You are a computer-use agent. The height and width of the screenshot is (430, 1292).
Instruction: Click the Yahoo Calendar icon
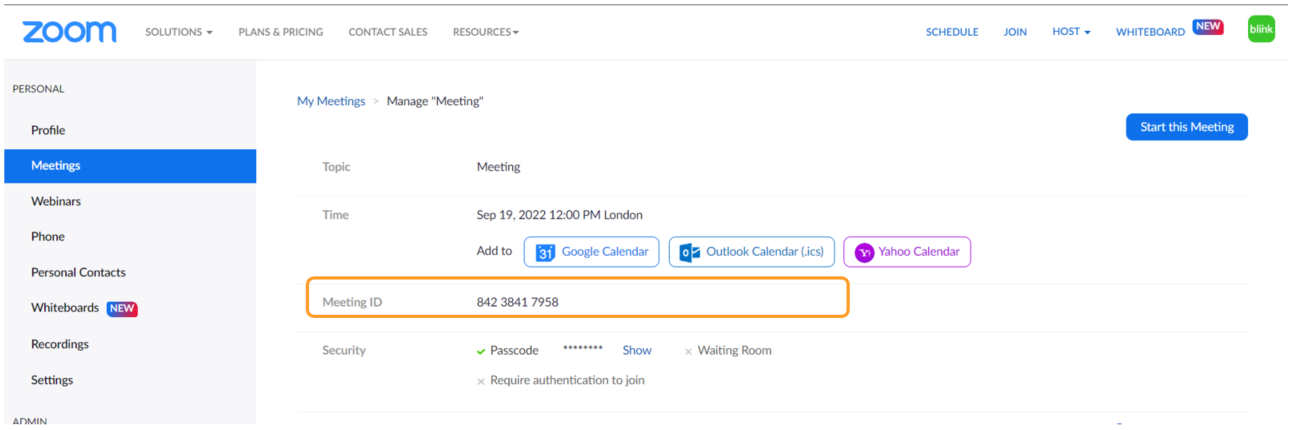tap(864, 252)
